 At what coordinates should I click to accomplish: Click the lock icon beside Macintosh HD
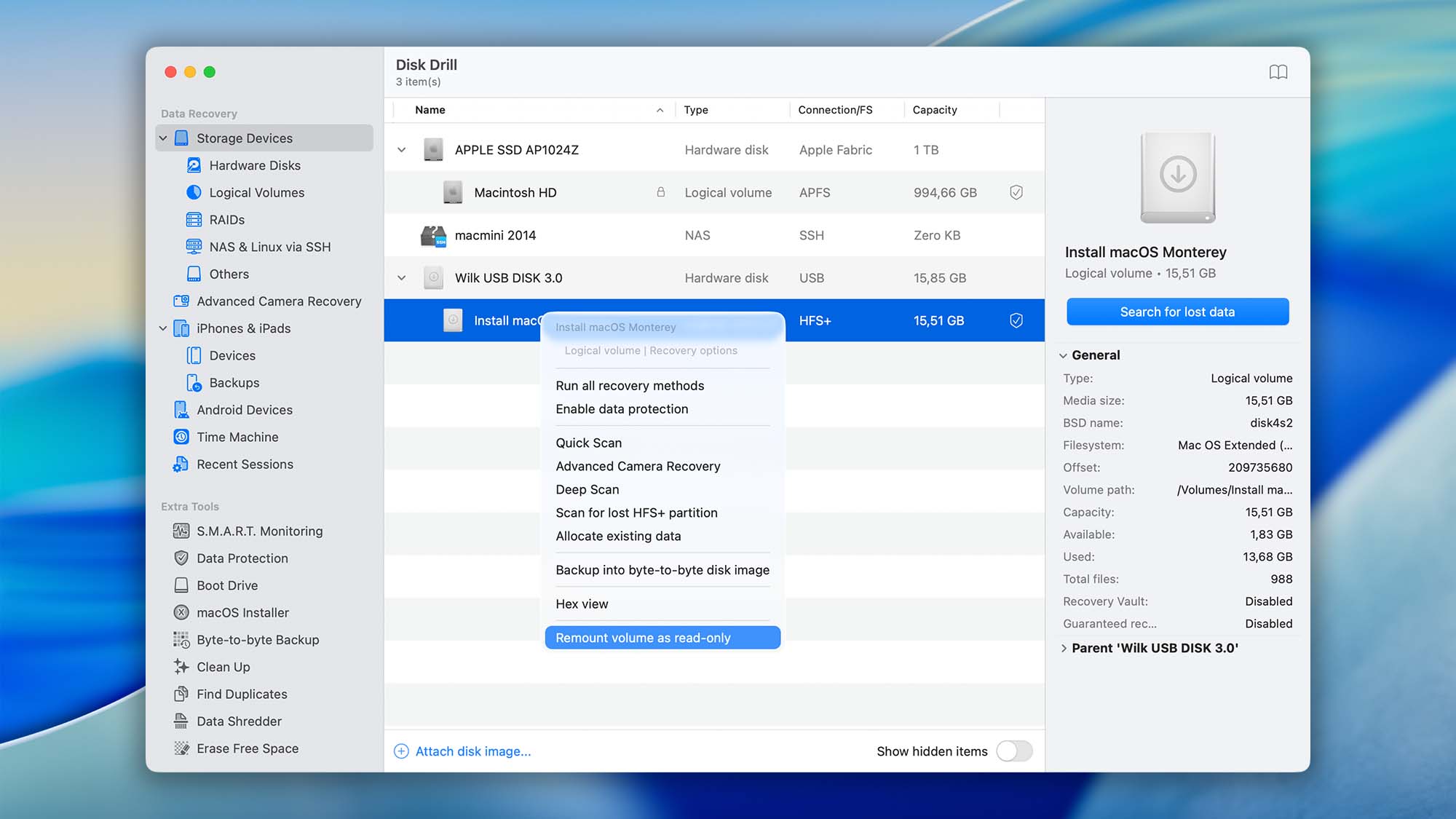pos(660,192)
